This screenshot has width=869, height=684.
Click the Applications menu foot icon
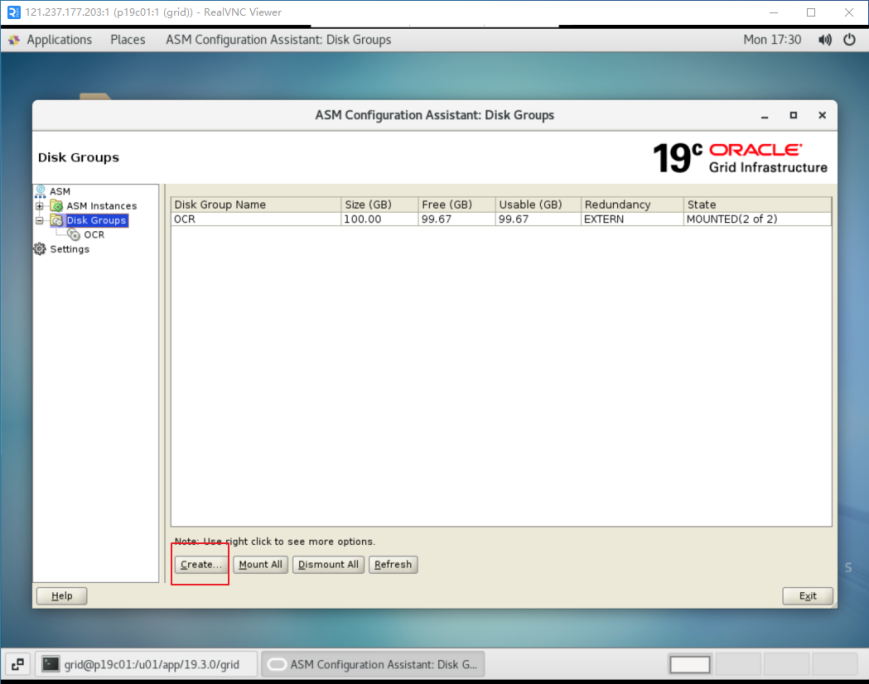(14, 40)
